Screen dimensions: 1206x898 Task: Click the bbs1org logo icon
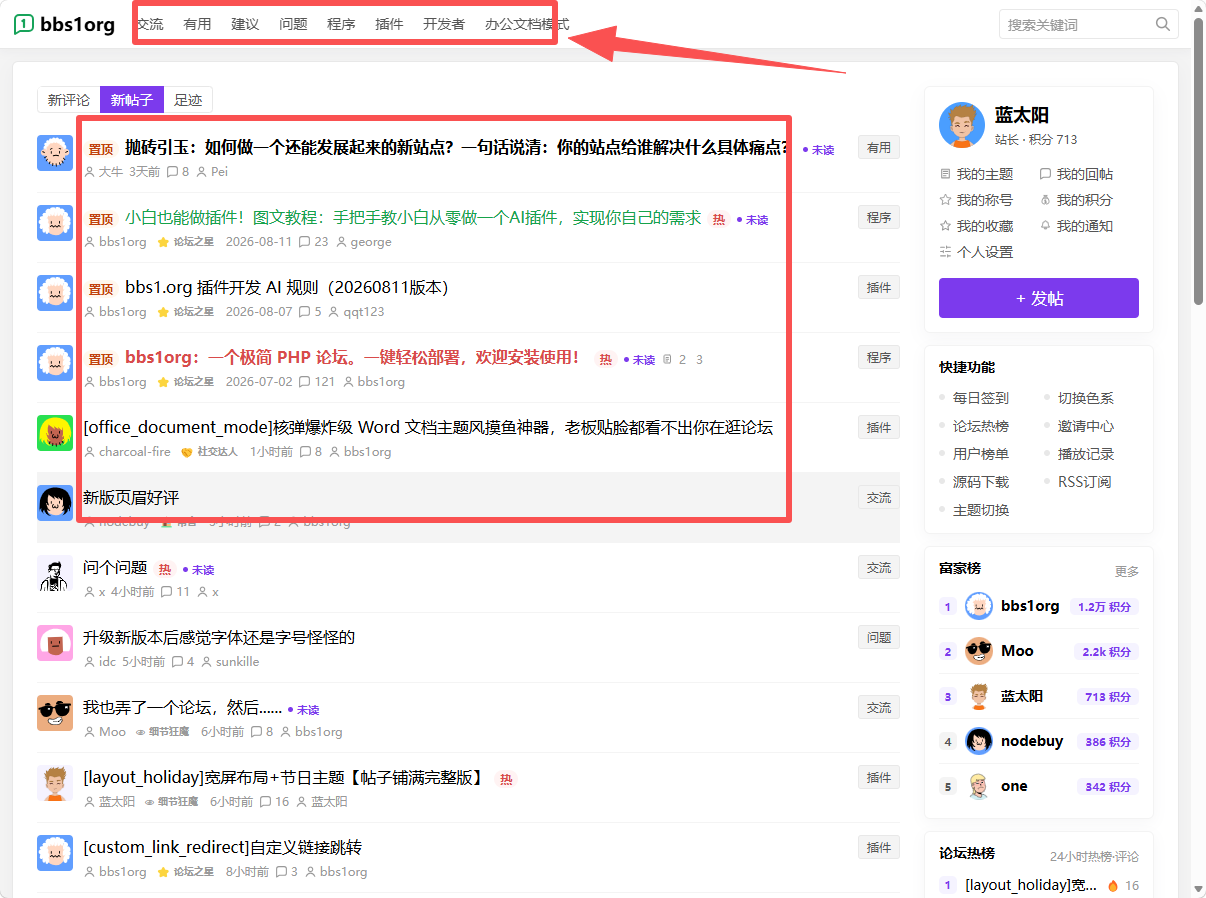point(24,25)
